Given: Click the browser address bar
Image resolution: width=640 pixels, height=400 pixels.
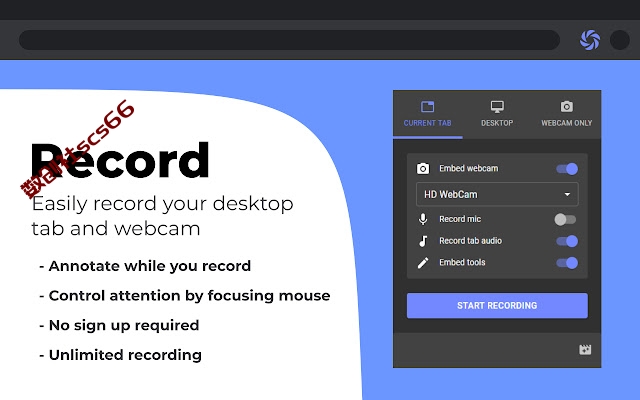Looking at the screenshot, I should tap(289, 40).
